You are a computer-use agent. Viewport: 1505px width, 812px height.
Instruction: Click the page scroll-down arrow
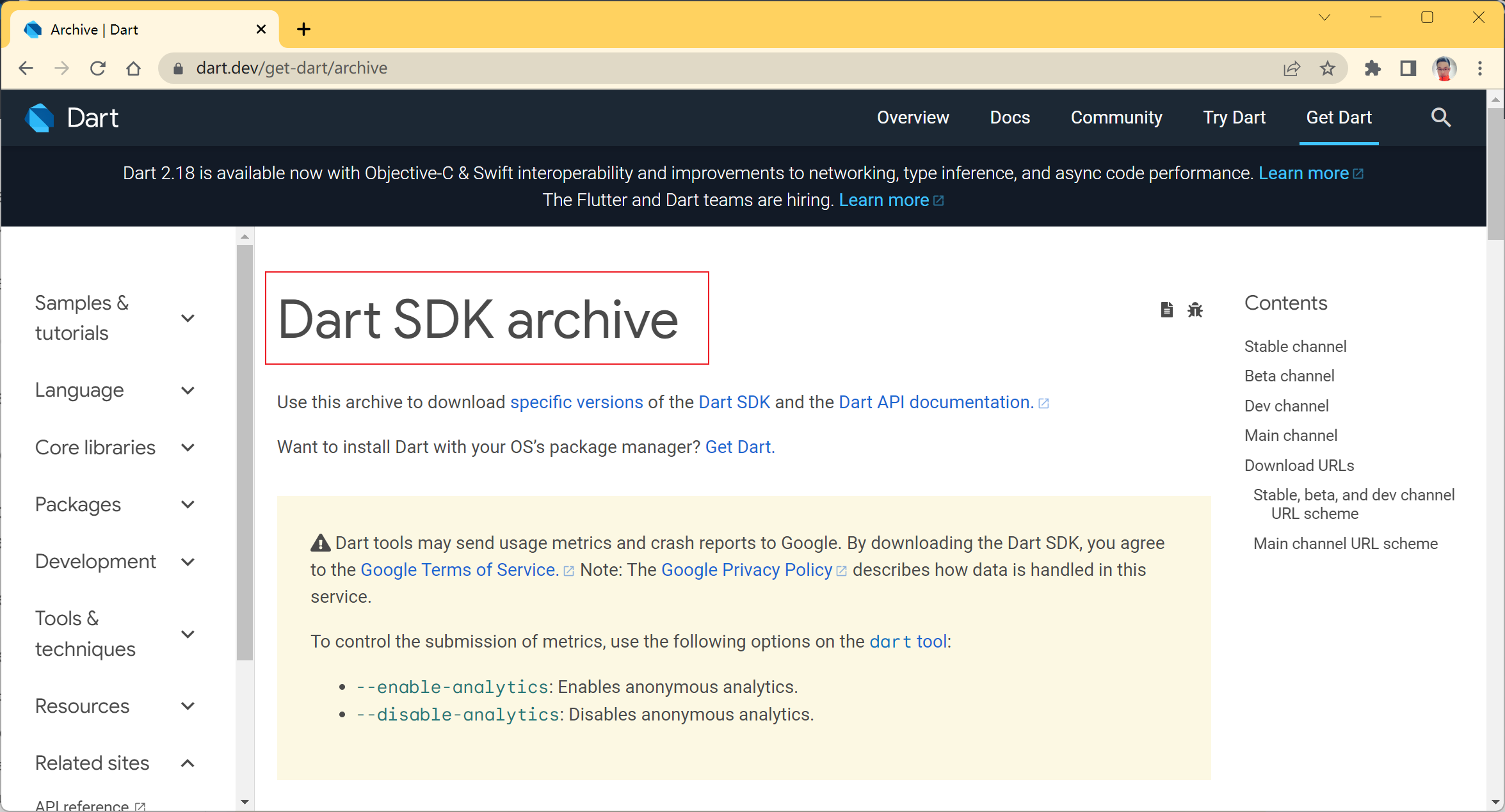1495,802
